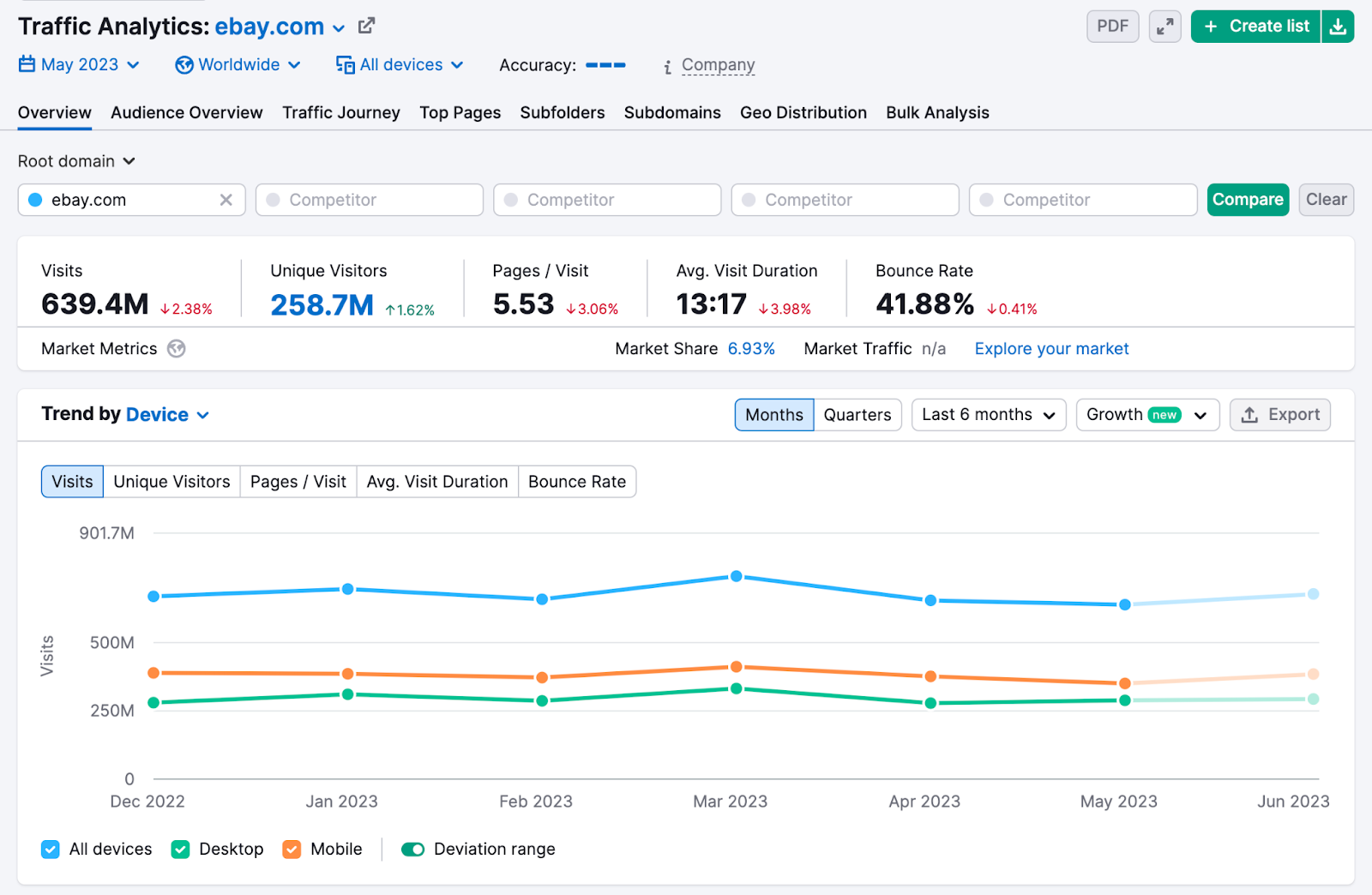Image resolution: width=1372 pixels, height=895 pixels.
Task: Click the Accuracy indicator dashes
Action: pos(605,65)
